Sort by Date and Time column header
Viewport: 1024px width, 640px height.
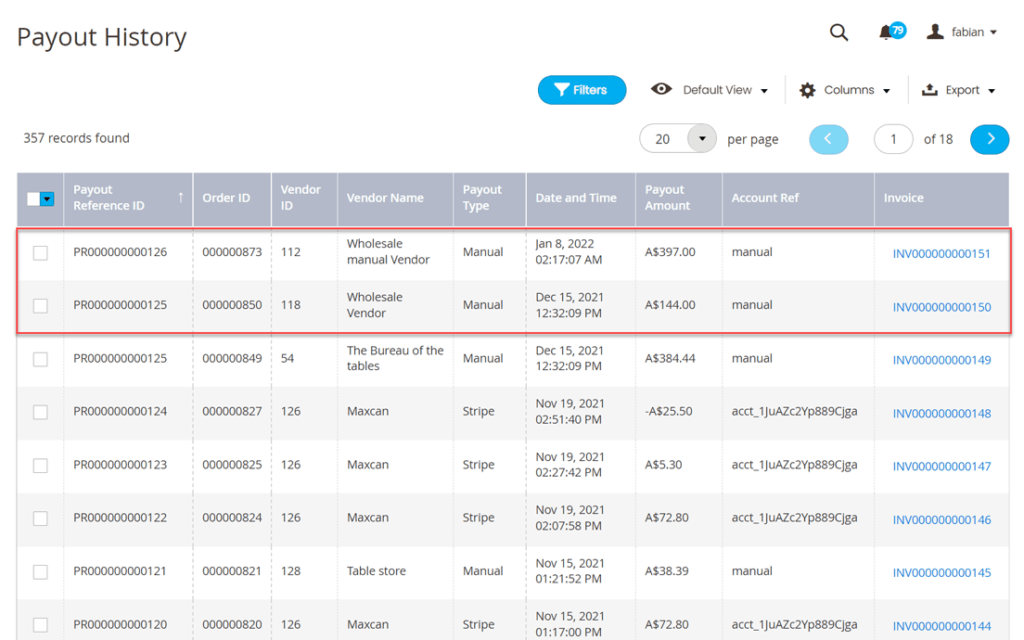[x=576, y=198]
